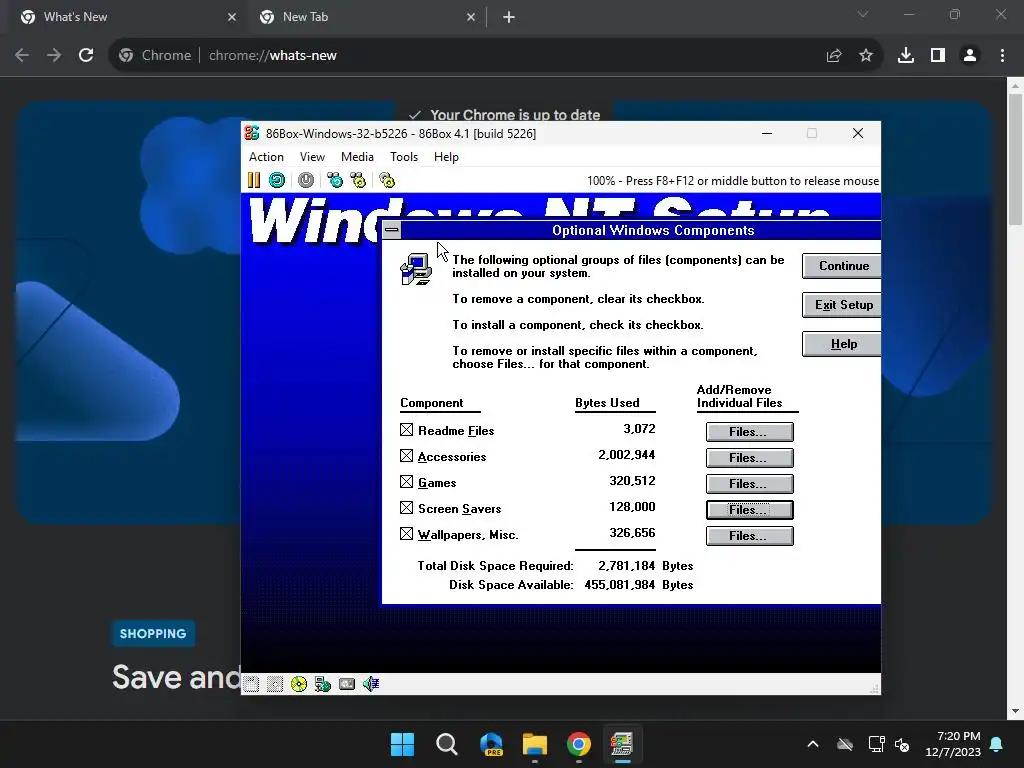Open the Help menu in 86Box
1024x768 pixels.
446,157
